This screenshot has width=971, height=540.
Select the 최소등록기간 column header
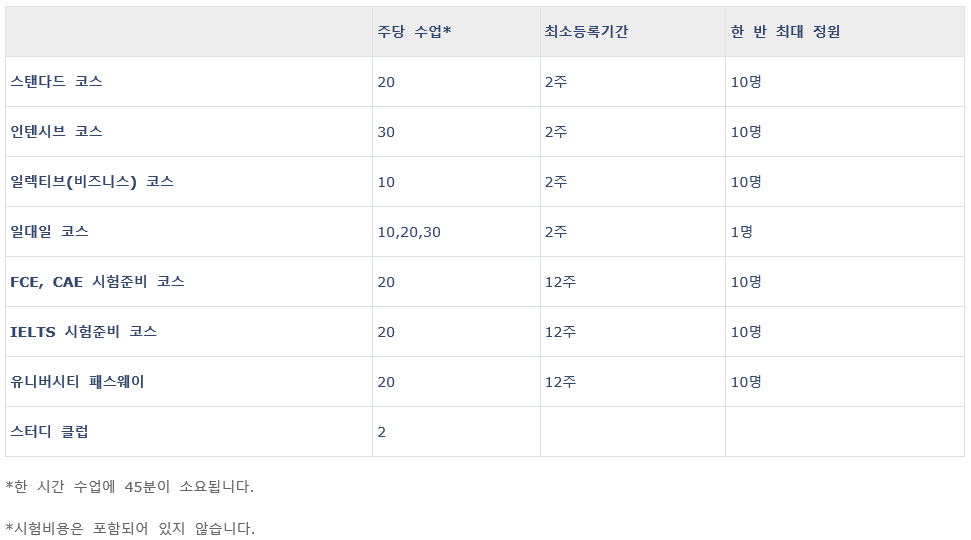pyautogui.click(x=586, y=32)
